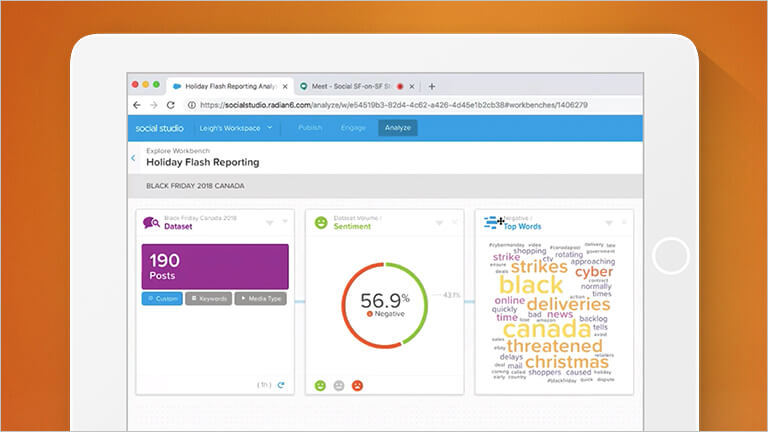Click the Holiday Flash Reporting title

[203, 162]
